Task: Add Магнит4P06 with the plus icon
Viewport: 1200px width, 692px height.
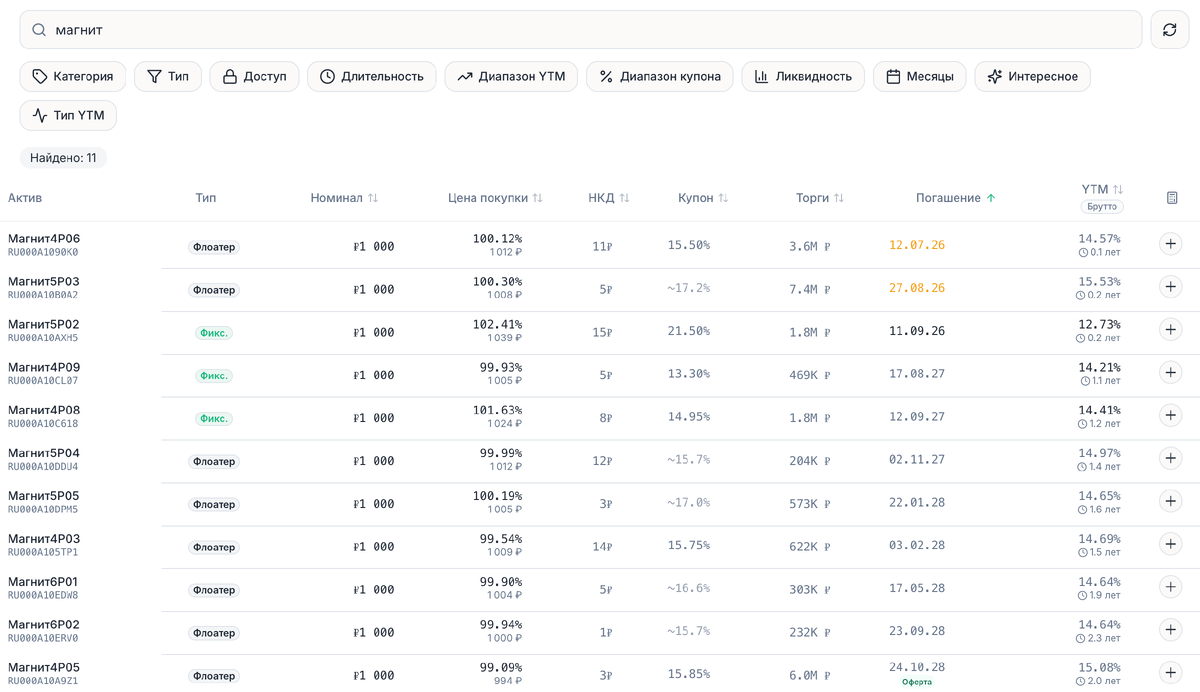Action: (1171, 244)
